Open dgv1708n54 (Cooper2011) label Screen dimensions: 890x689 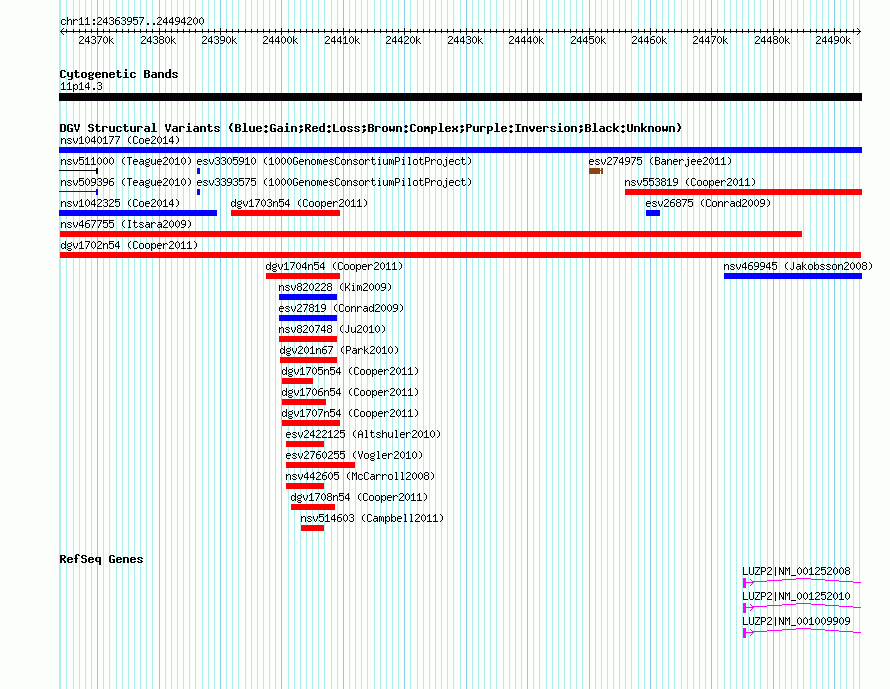pyautogui.click(x=359, y=497)
